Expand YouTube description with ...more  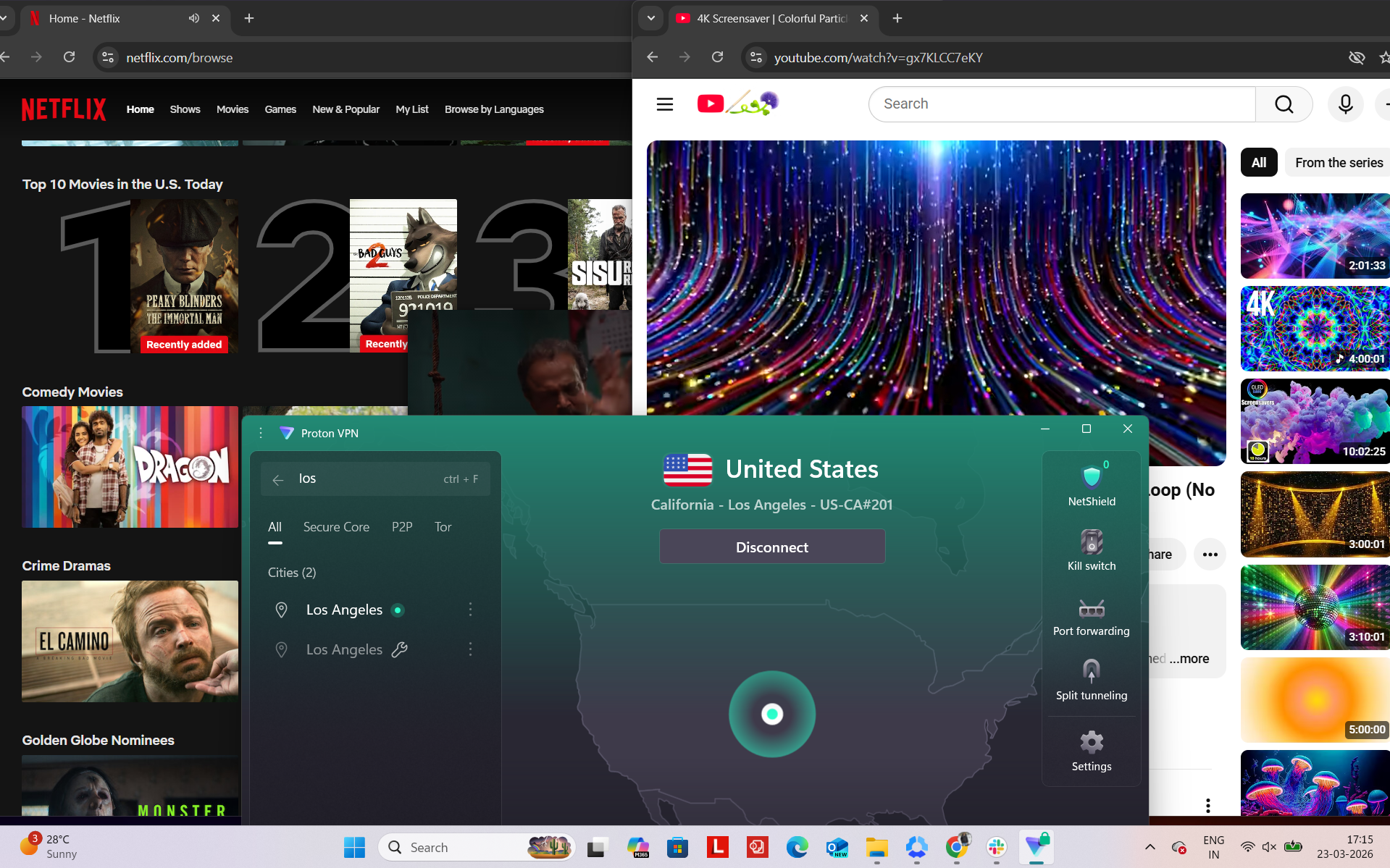point(1189,659)
